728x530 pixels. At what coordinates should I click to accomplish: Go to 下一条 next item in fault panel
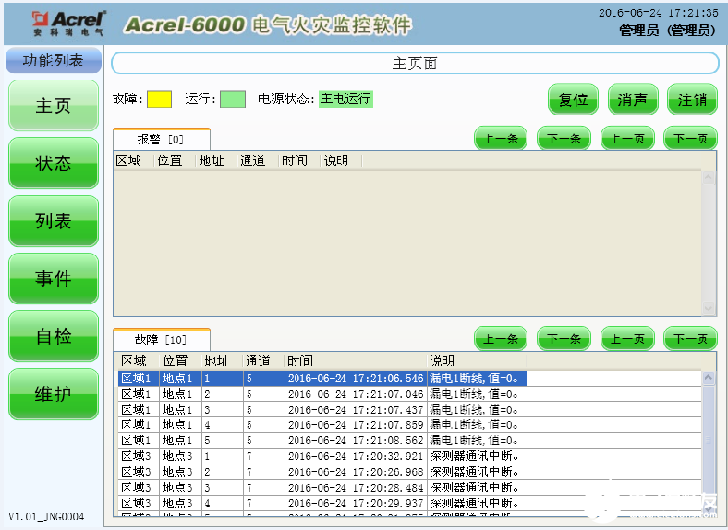(x=564, y=340)
